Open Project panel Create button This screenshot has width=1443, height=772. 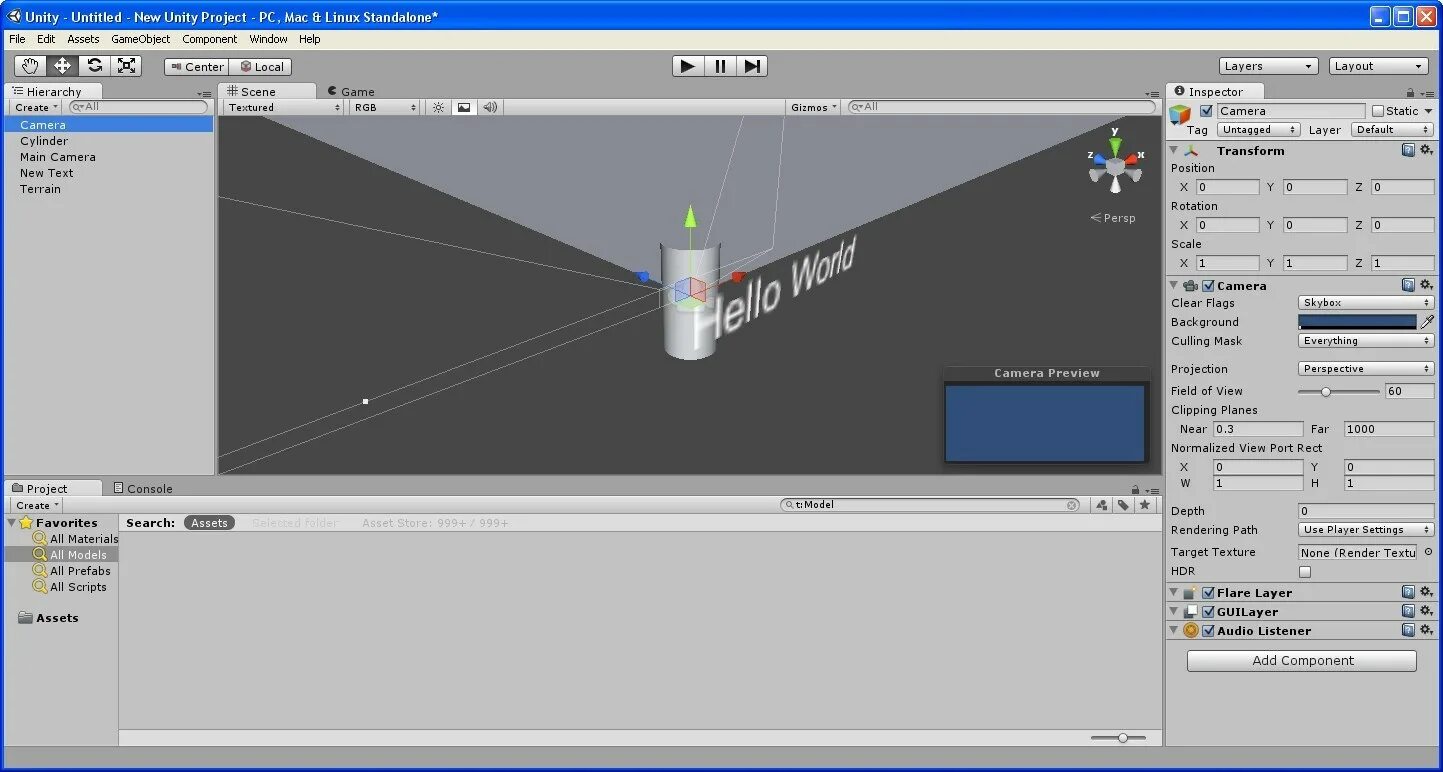pyautogui.click(x=37, y=505)
